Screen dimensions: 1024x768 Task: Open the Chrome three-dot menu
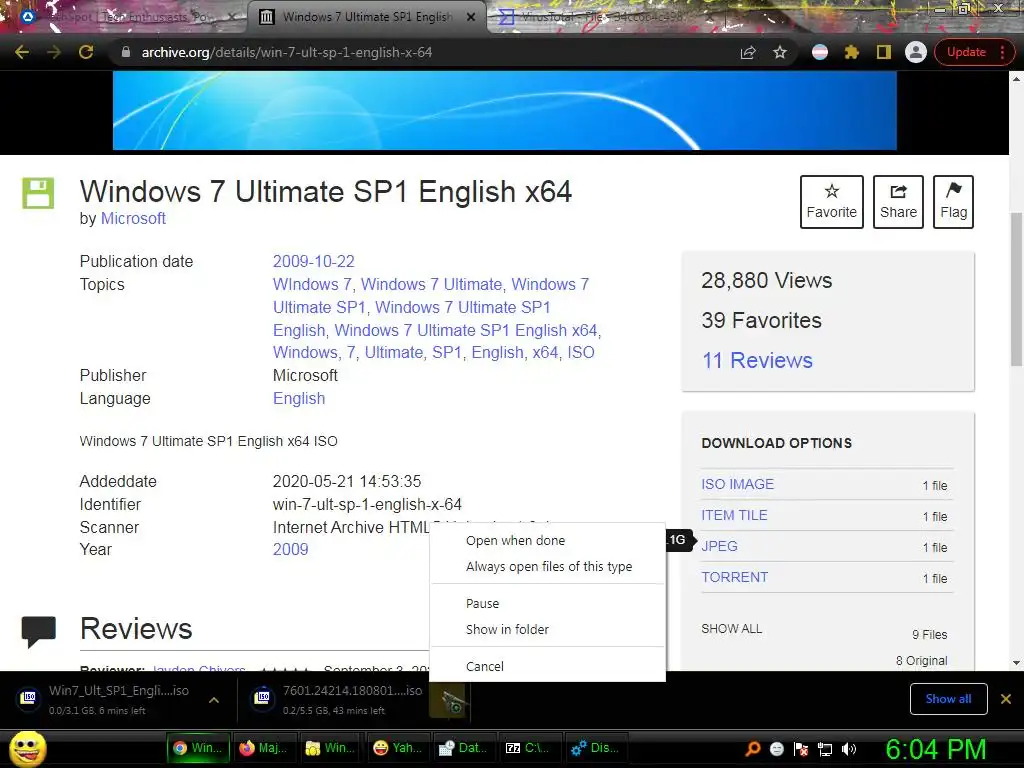click(x=1002, y=52)
